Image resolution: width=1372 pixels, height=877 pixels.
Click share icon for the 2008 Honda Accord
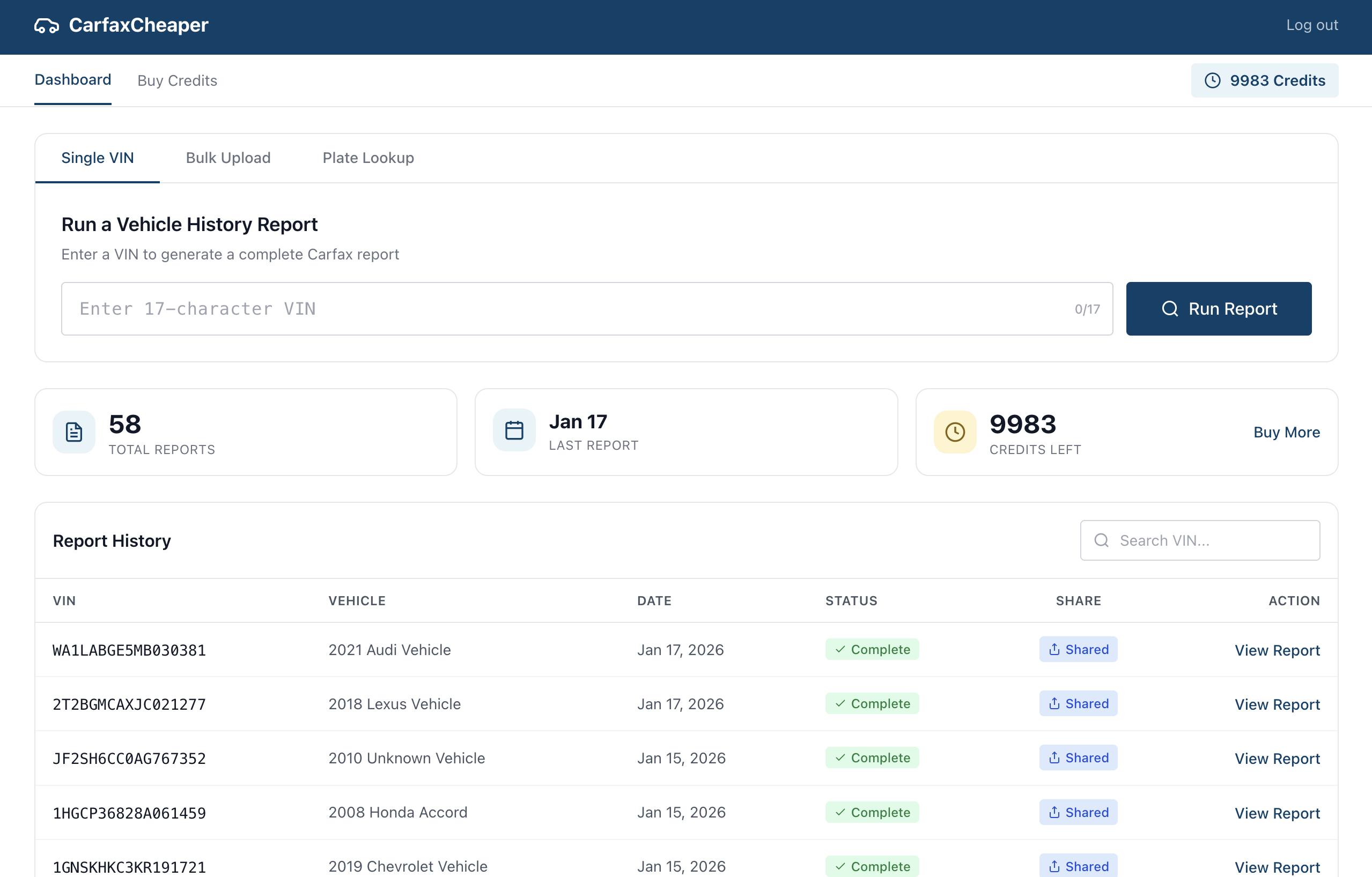click(1054, 812)
